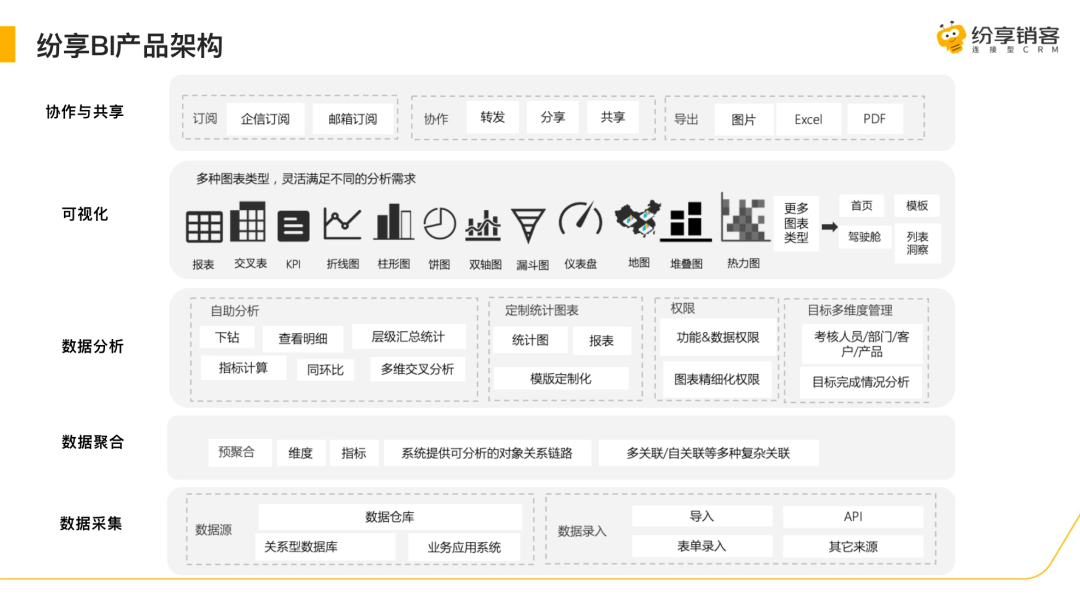The height and width of the screenshot is (607, 1080).
Task: Click the arrow next to 更多图表类型
Action: (x=829, y=226)
